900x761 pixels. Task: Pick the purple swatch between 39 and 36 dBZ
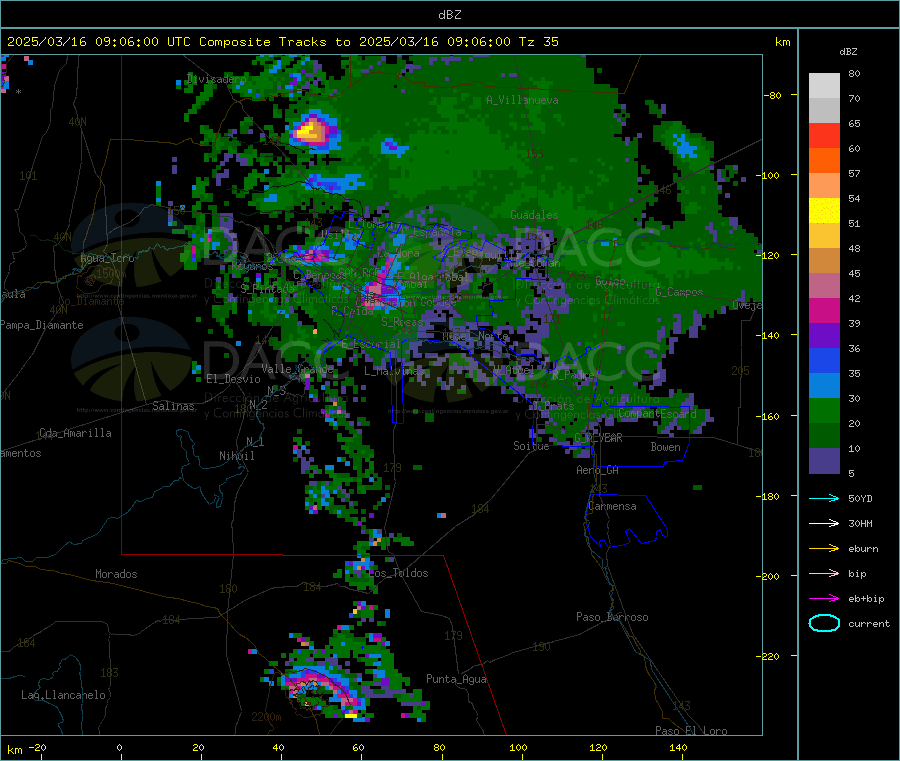[824, 336]
